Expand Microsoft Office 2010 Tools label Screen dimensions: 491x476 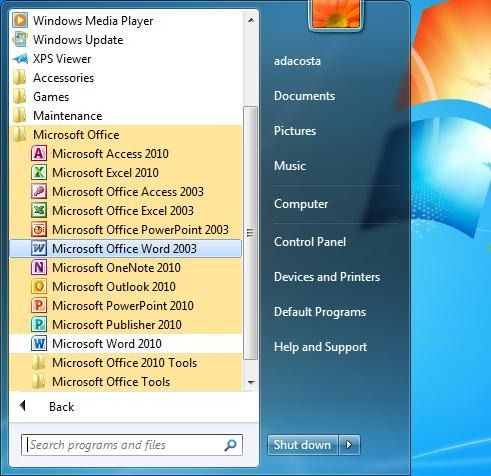coord(125,363)
